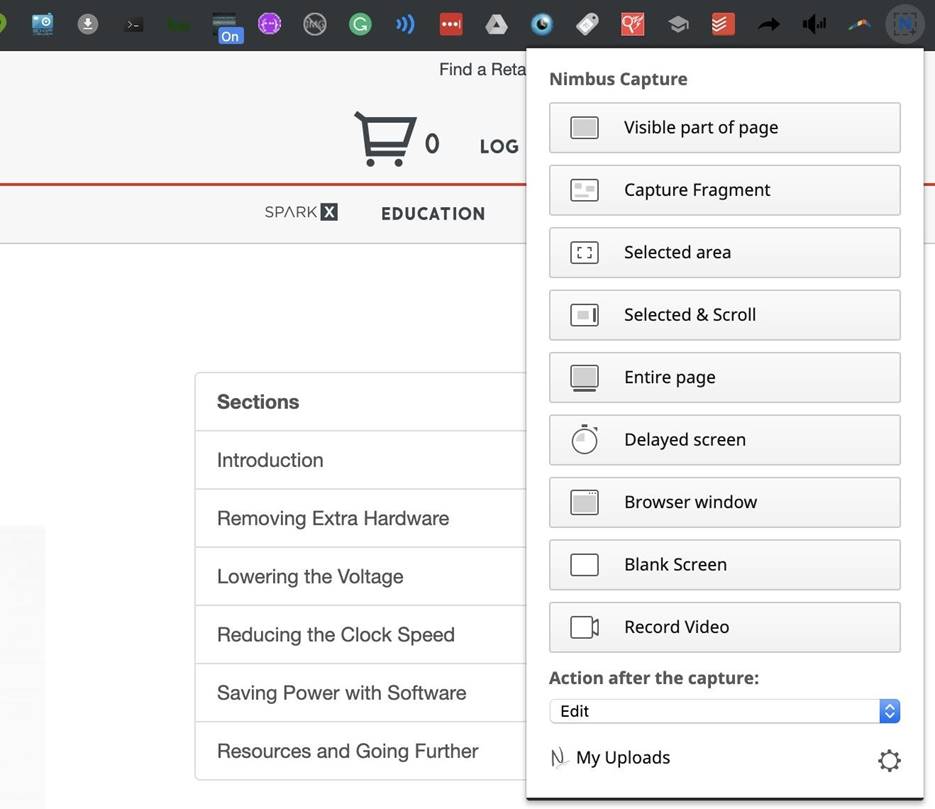
Task: Choose the Selected area capture option
Action: [x=725, y=253]
